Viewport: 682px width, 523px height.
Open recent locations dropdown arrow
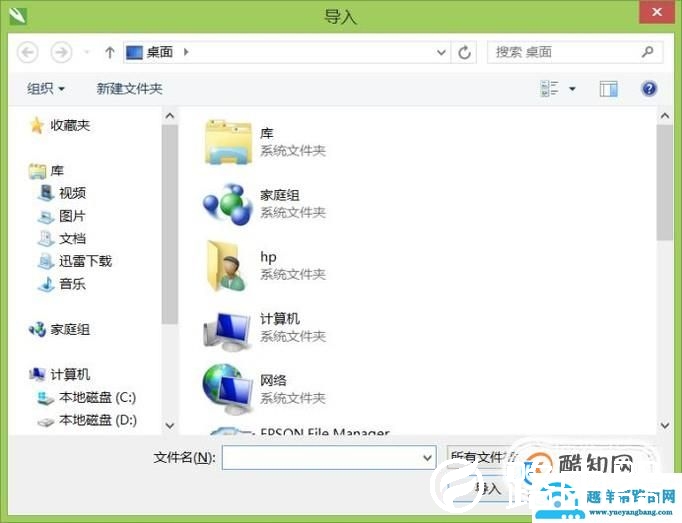[87, 53]
